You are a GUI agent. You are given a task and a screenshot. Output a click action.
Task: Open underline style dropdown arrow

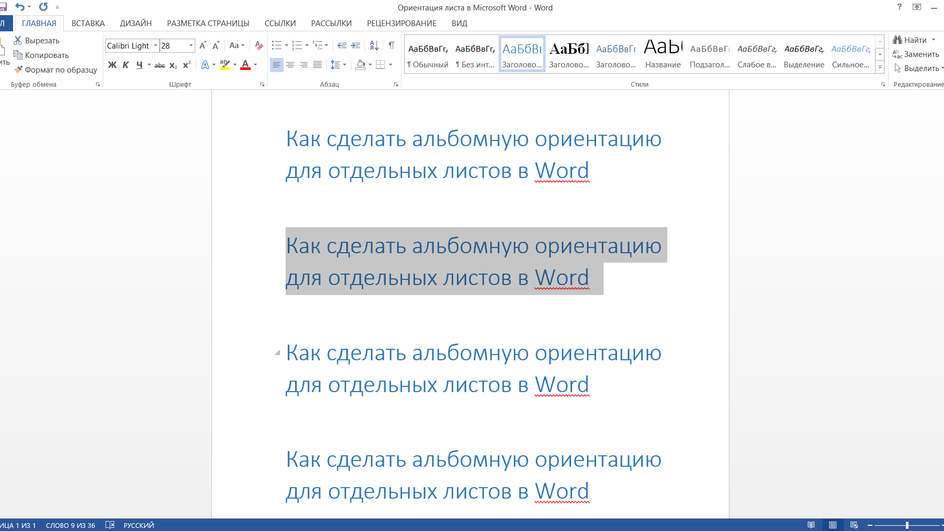(149, 65)
